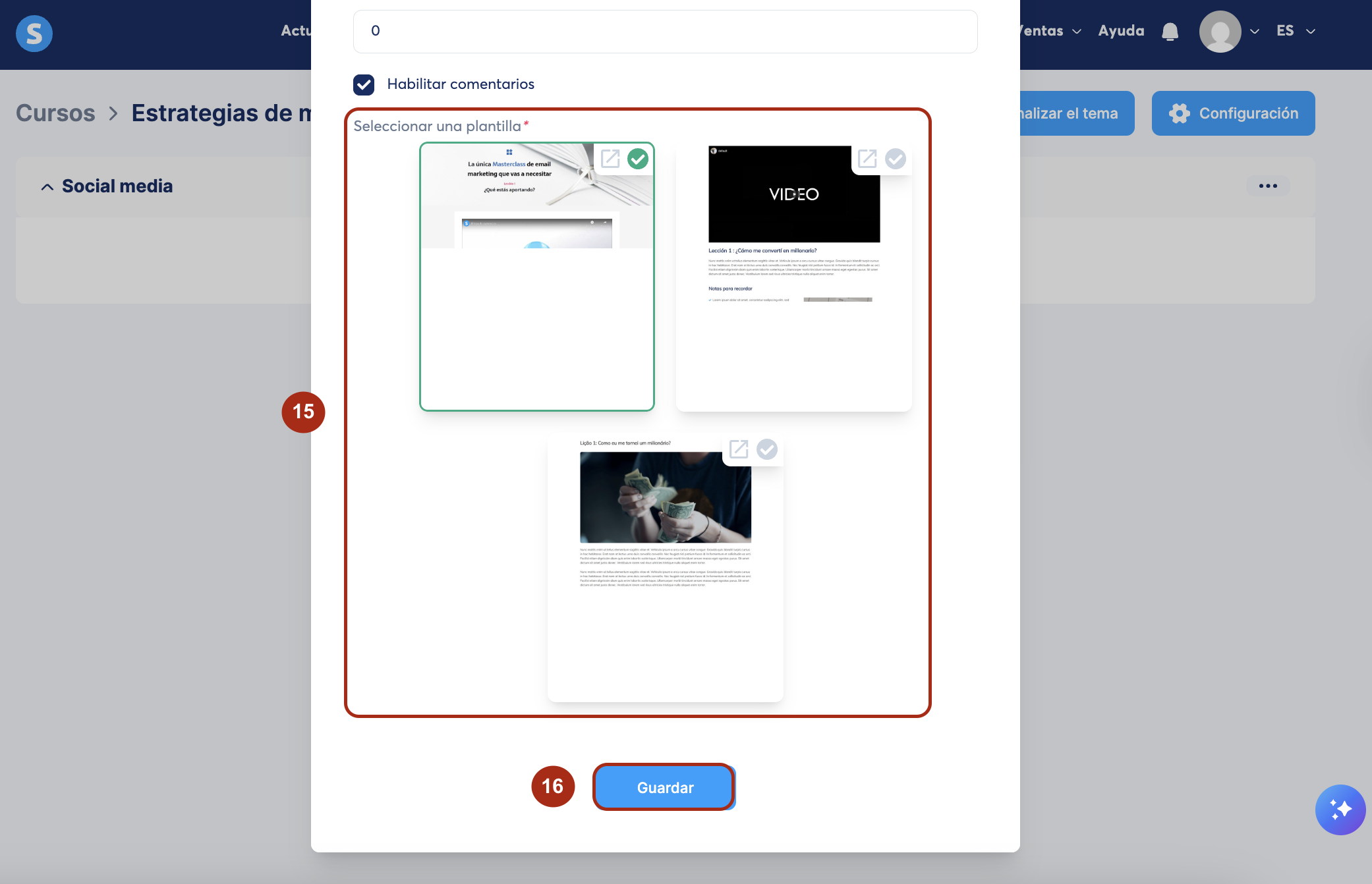This screenshot has height=884, width=1372.
Task: Preview the email masterclass template in new window
Action: [610, 159]
